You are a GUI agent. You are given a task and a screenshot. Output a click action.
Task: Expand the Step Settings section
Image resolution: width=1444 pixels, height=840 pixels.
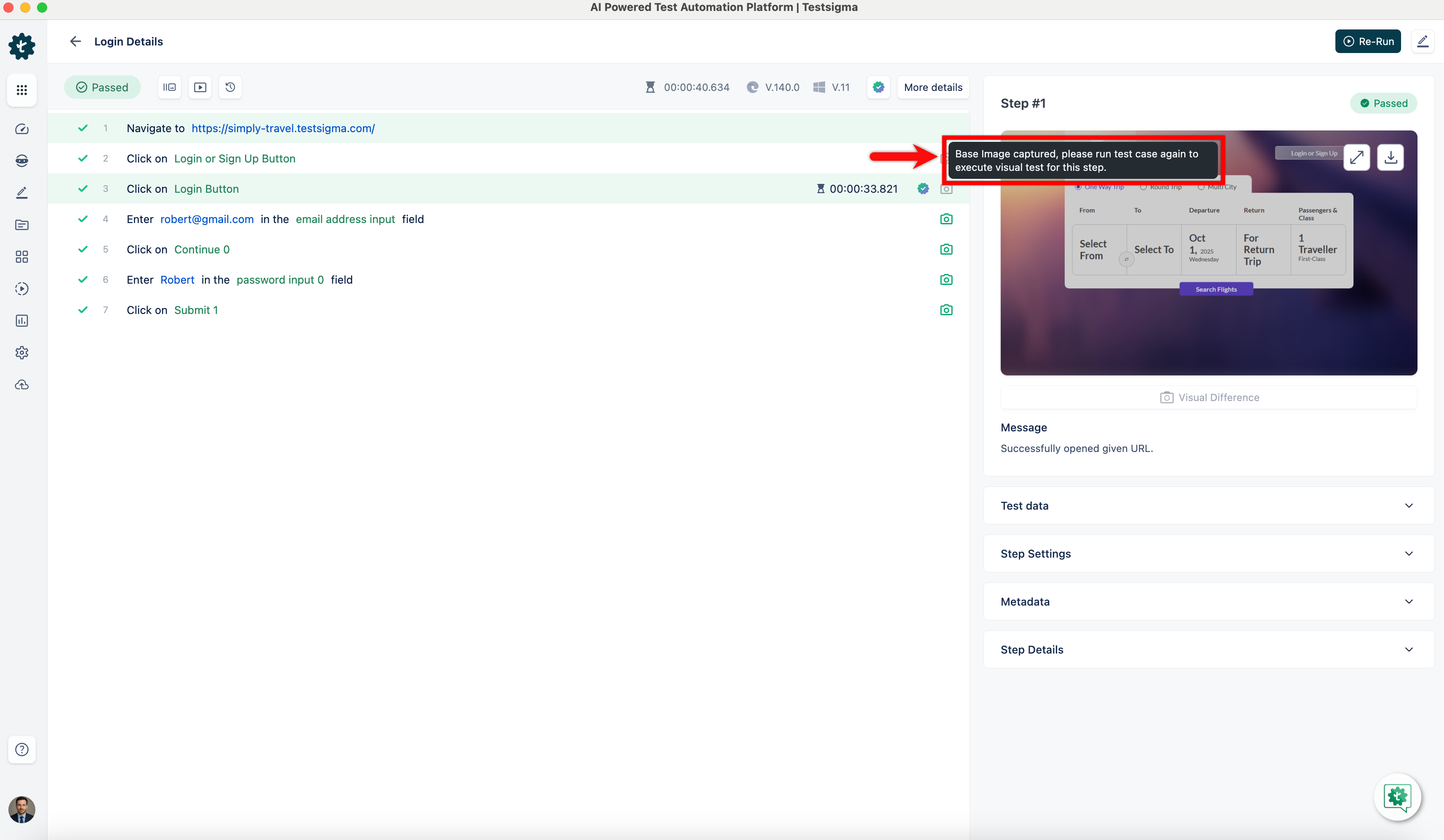[1209, 553]
